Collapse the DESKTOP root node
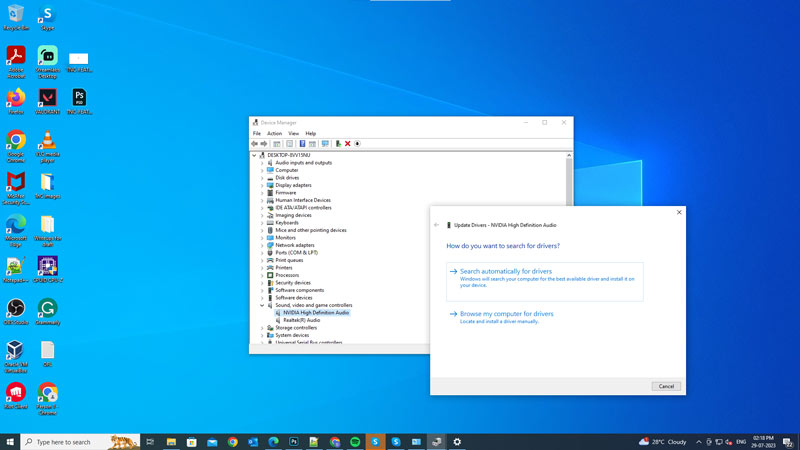The height and width of the screenshot is (450, 800). (254, 155)
